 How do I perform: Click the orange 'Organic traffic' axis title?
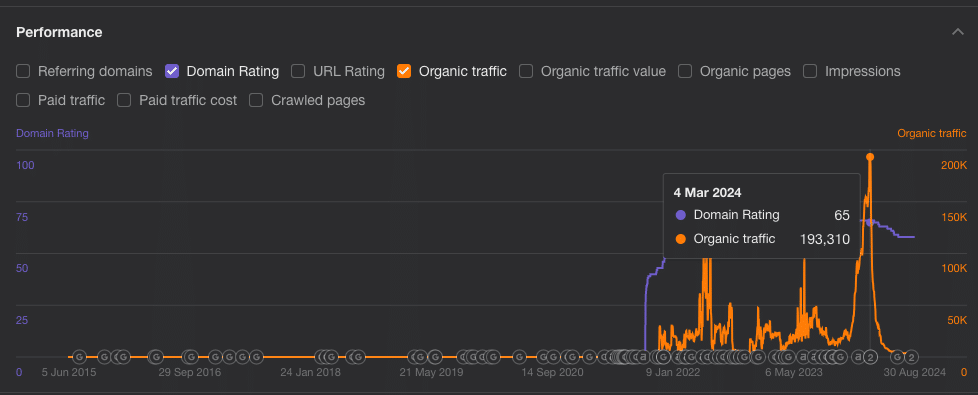click(x=932, y=133)
